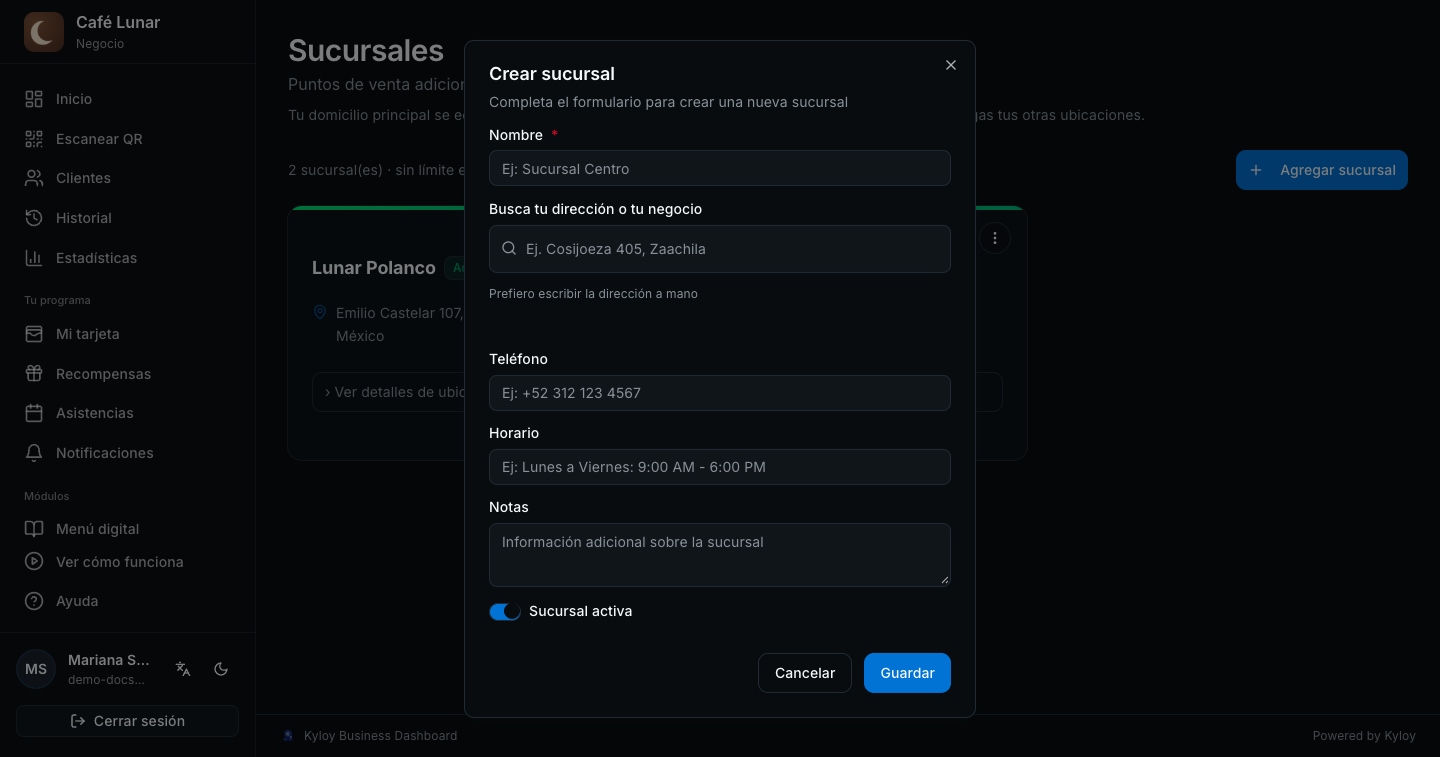Click the Escanear QR code icon
The height and width of the screenshot is (757, 1440).
pyautogui.click(x=34, y=139)
